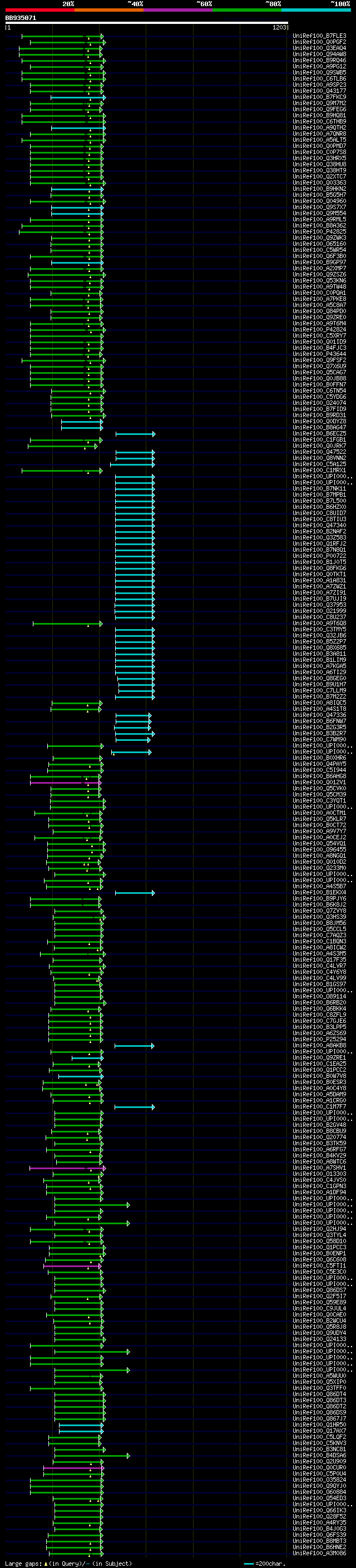Select the UniRef100_C5A125 label
The width and height of the screenshot is (356, 1568).
[x=319, y=464]
